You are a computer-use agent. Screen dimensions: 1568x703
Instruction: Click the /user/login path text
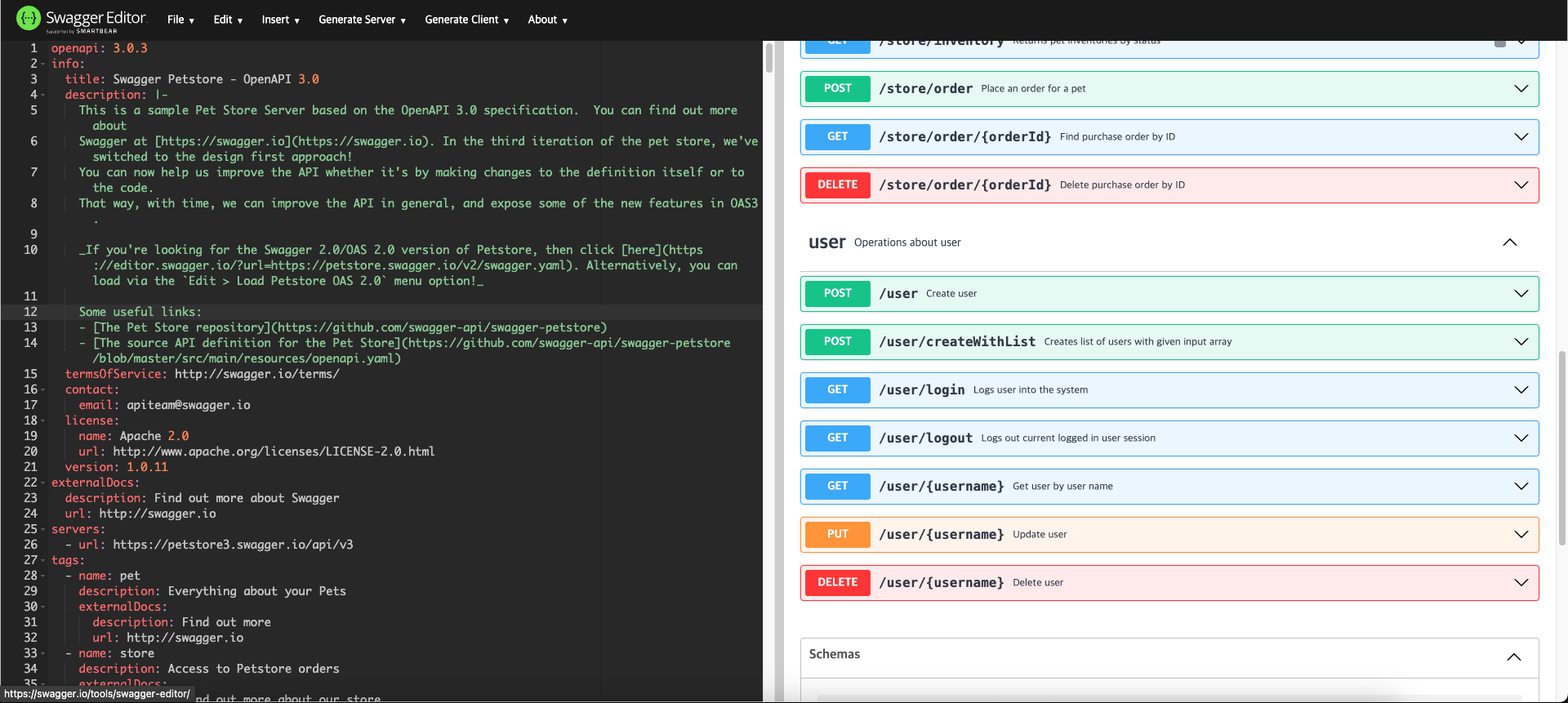click(x=922, y=390)
